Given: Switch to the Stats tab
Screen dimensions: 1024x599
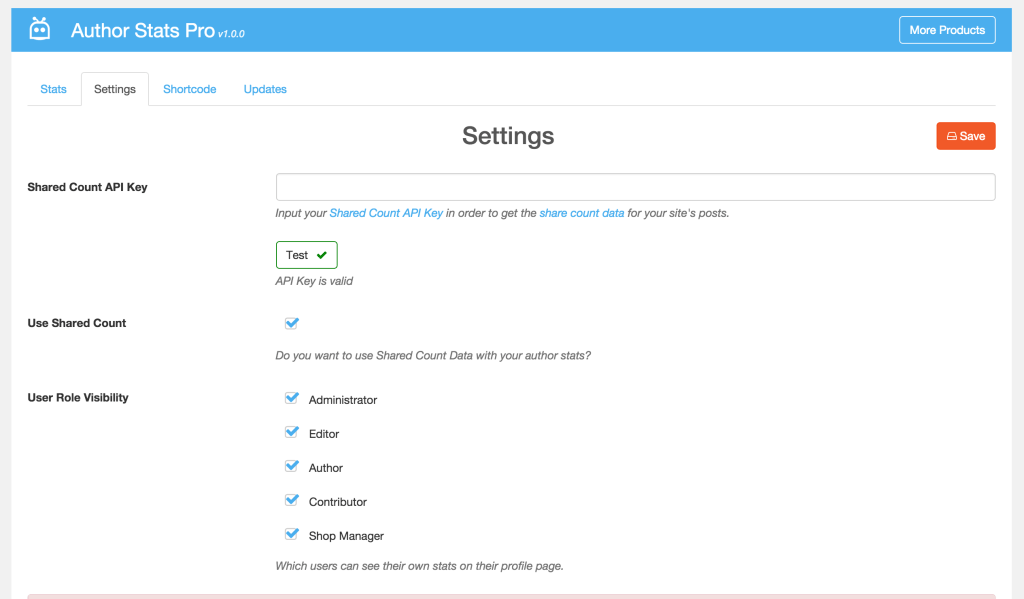Looking at the screenshot, I should [x=53, y=88].
